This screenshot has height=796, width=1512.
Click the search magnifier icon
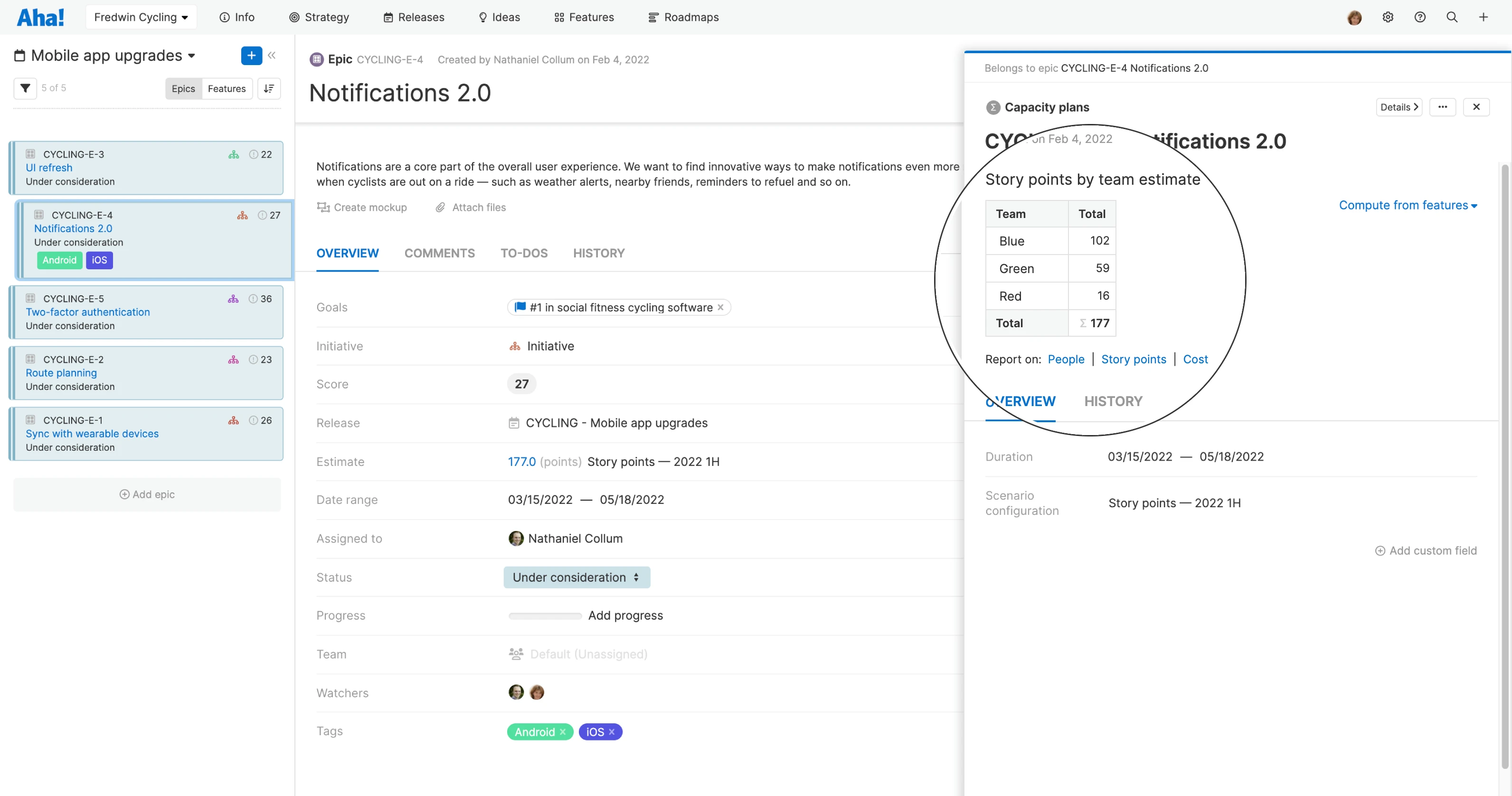pos(1452,17)
